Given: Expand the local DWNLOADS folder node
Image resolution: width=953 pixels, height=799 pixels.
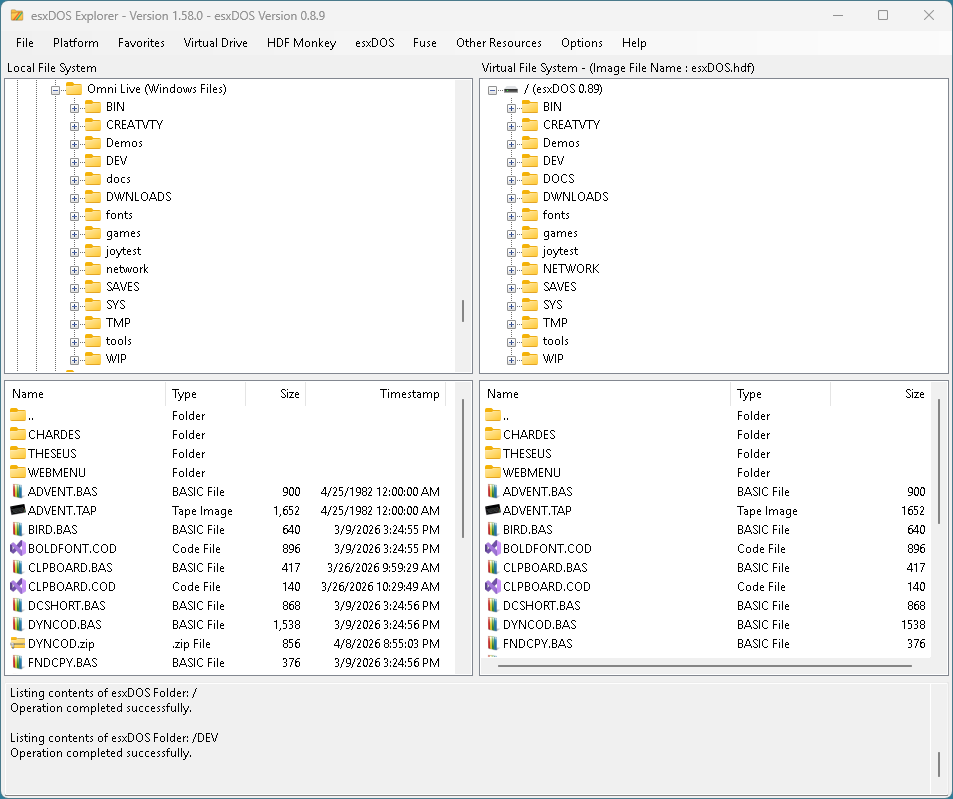Looking at the screenshot, I should pos(74,198).
